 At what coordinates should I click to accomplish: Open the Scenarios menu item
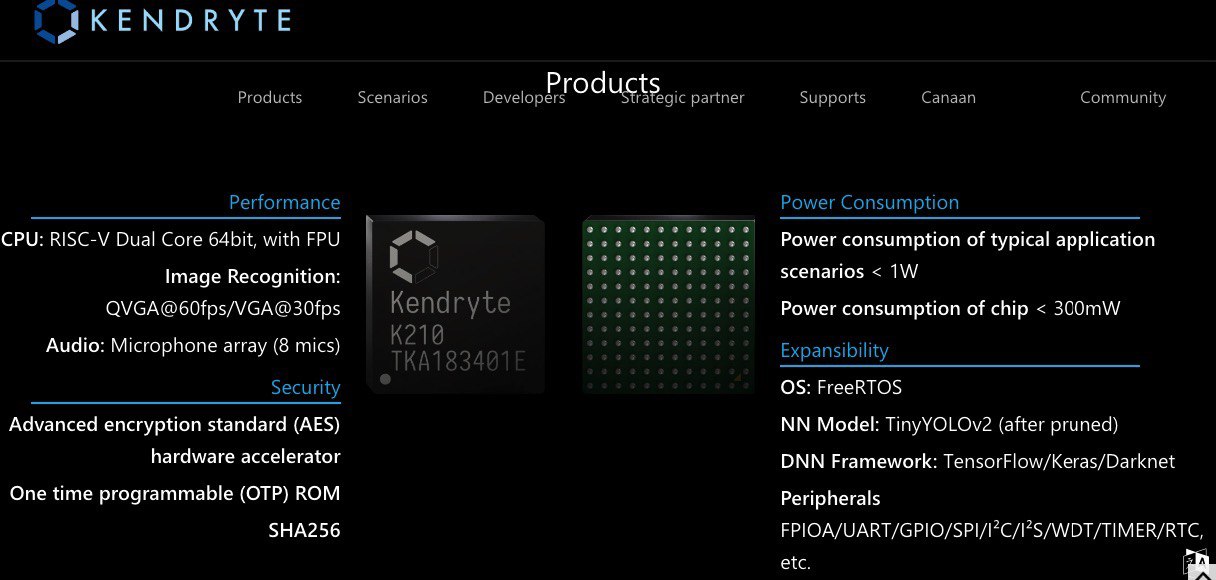(392, 97)
